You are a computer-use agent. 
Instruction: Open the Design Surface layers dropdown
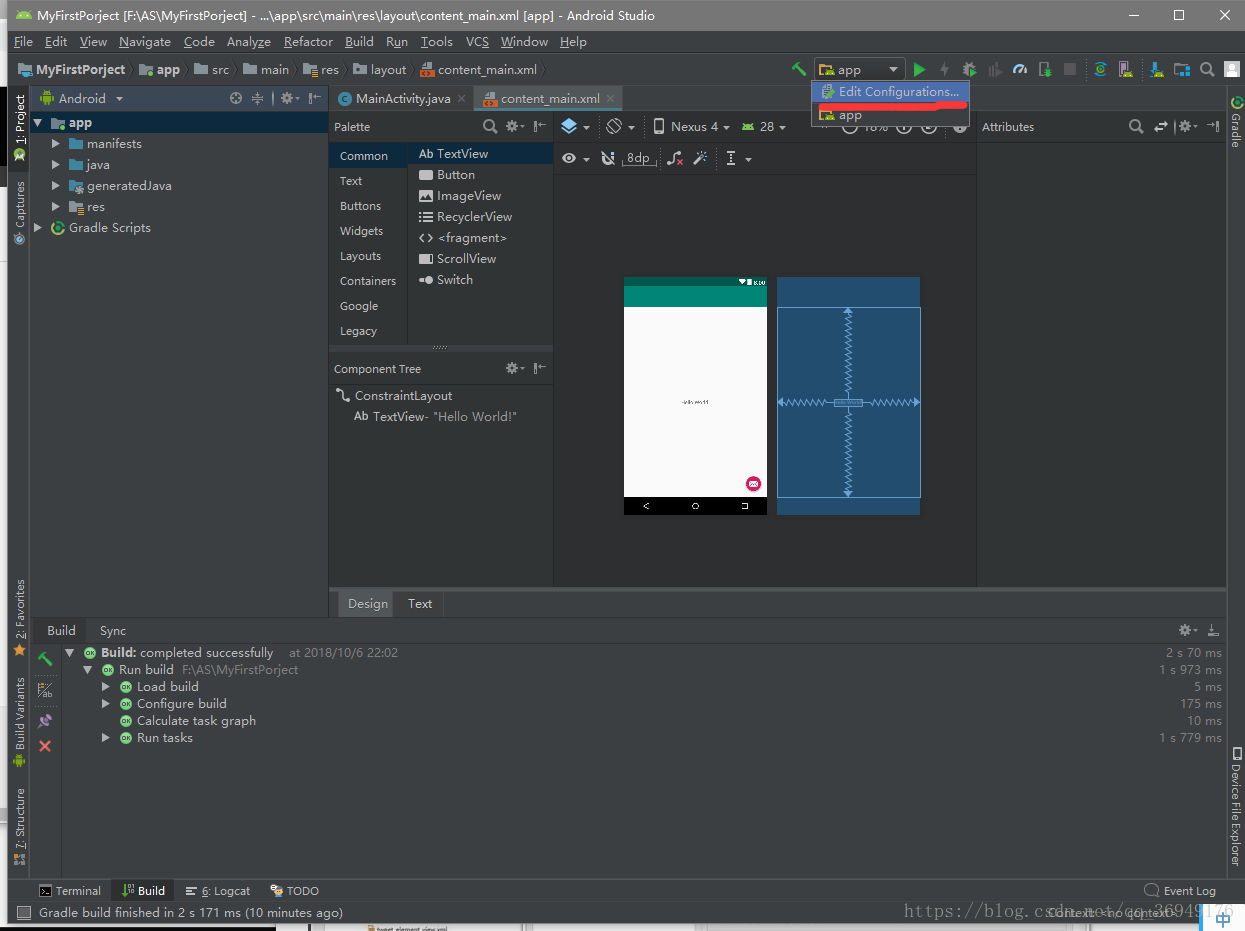(x=575, y=126)
